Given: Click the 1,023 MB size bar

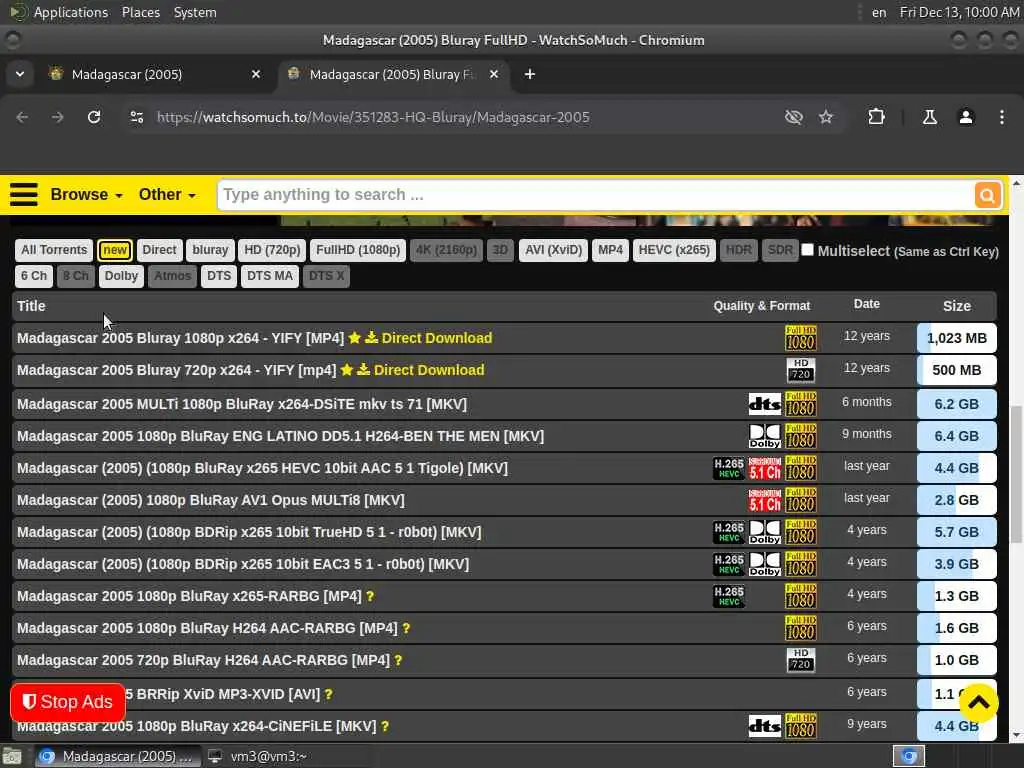Looking at the screenshot, I should click(957, 338).
